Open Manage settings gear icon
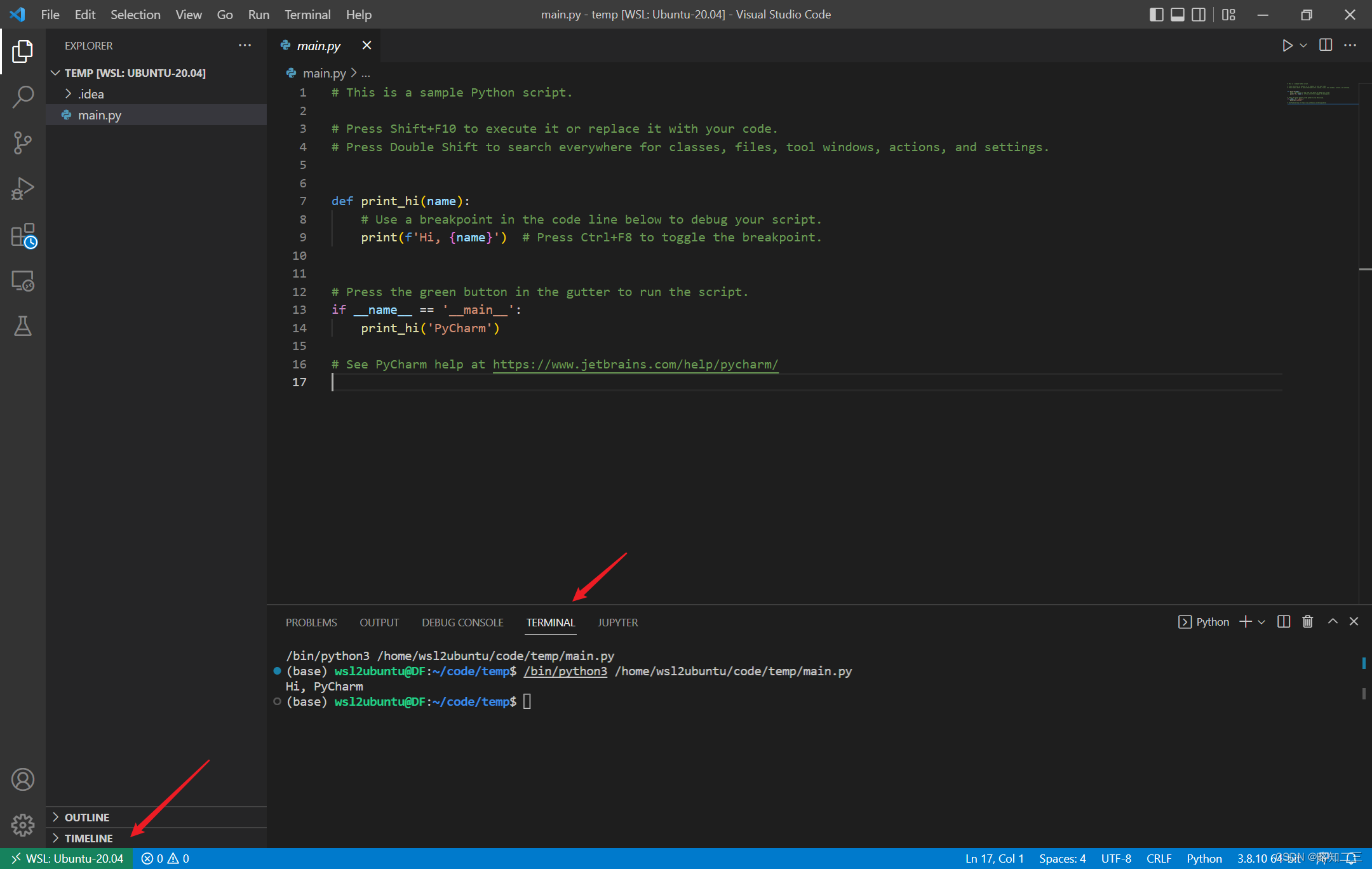The image size is (1372, 869). pos(23,825)
